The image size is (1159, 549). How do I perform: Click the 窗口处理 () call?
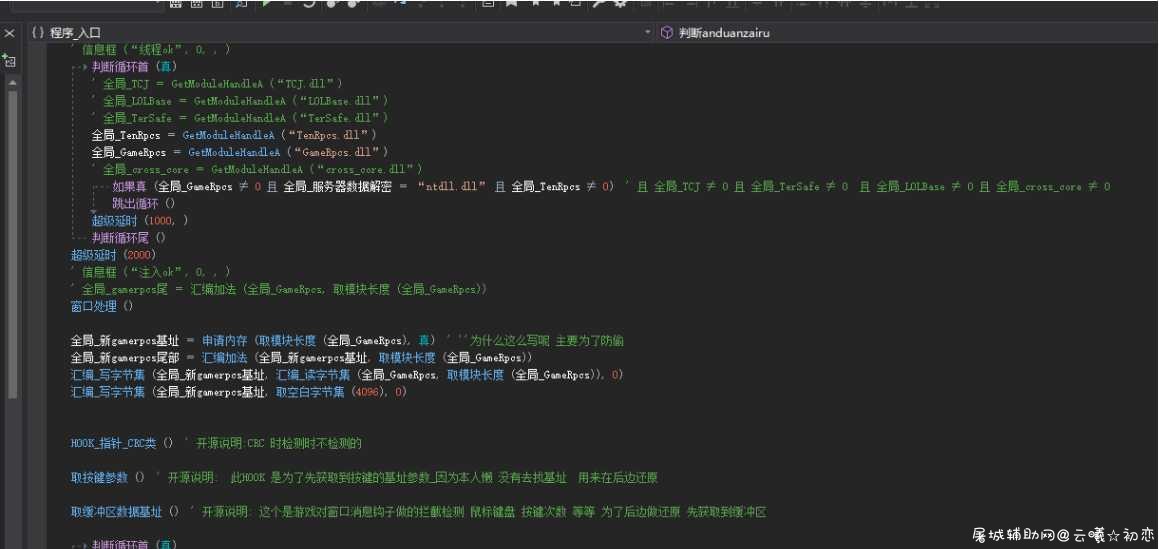(x=102, y=305)
